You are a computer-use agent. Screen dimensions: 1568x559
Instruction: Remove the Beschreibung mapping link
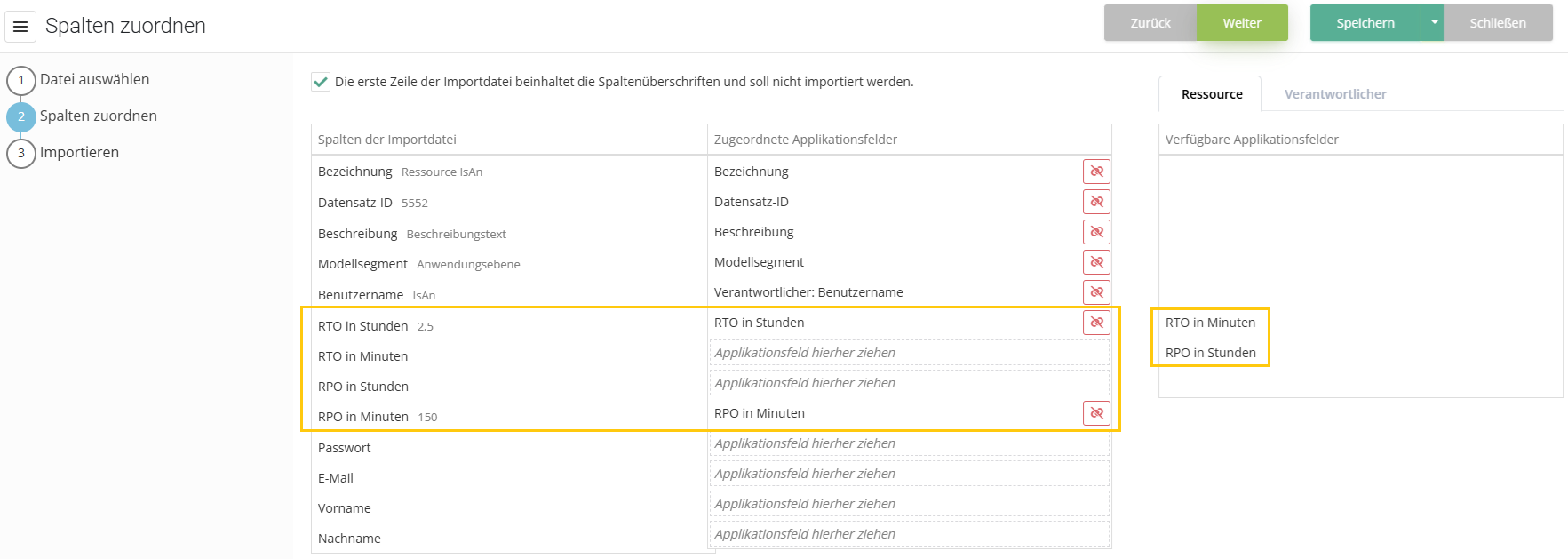(1096, 232)
